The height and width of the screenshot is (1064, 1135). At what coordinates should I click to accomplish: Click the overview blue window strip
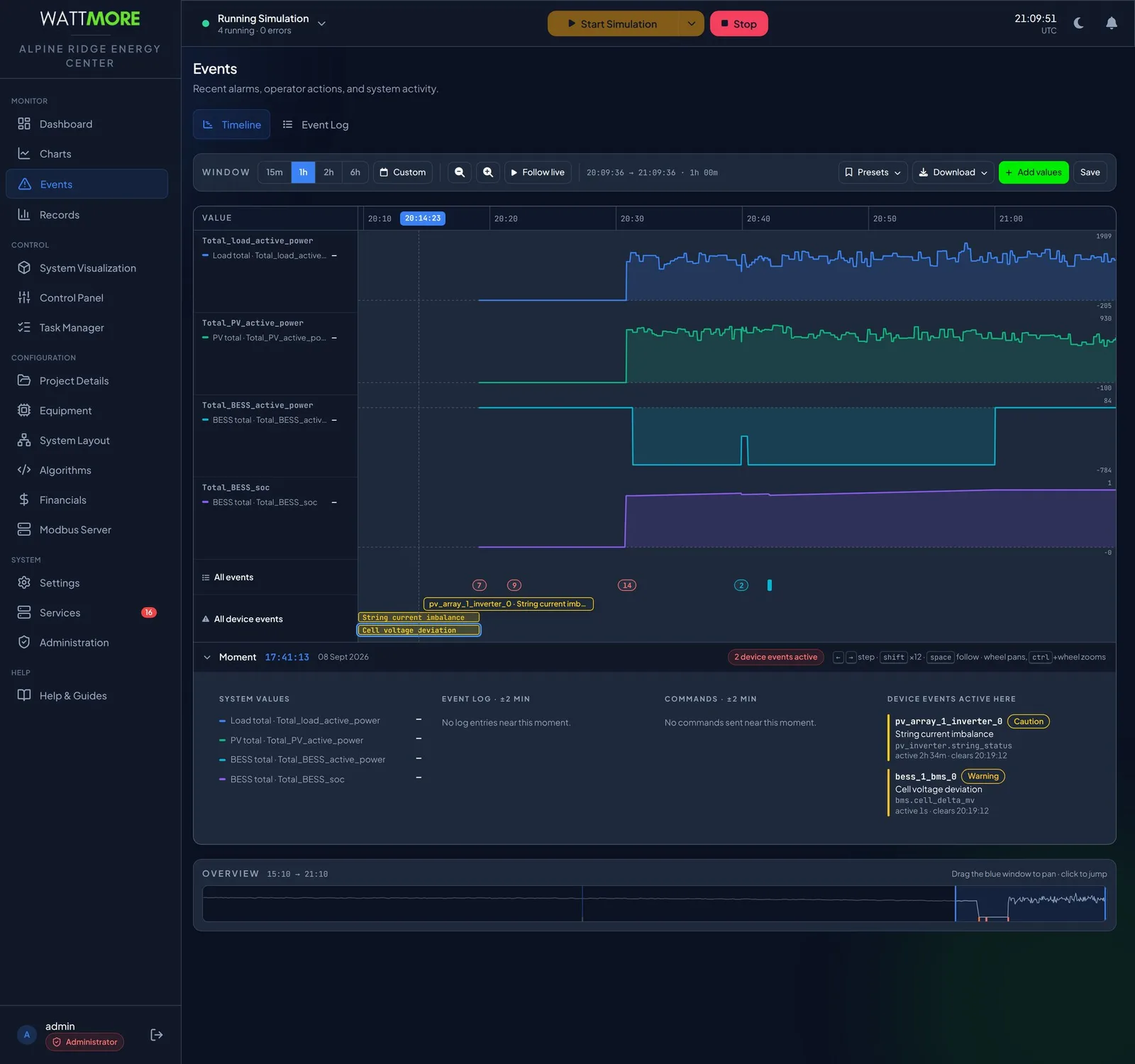click(1030, 904)
